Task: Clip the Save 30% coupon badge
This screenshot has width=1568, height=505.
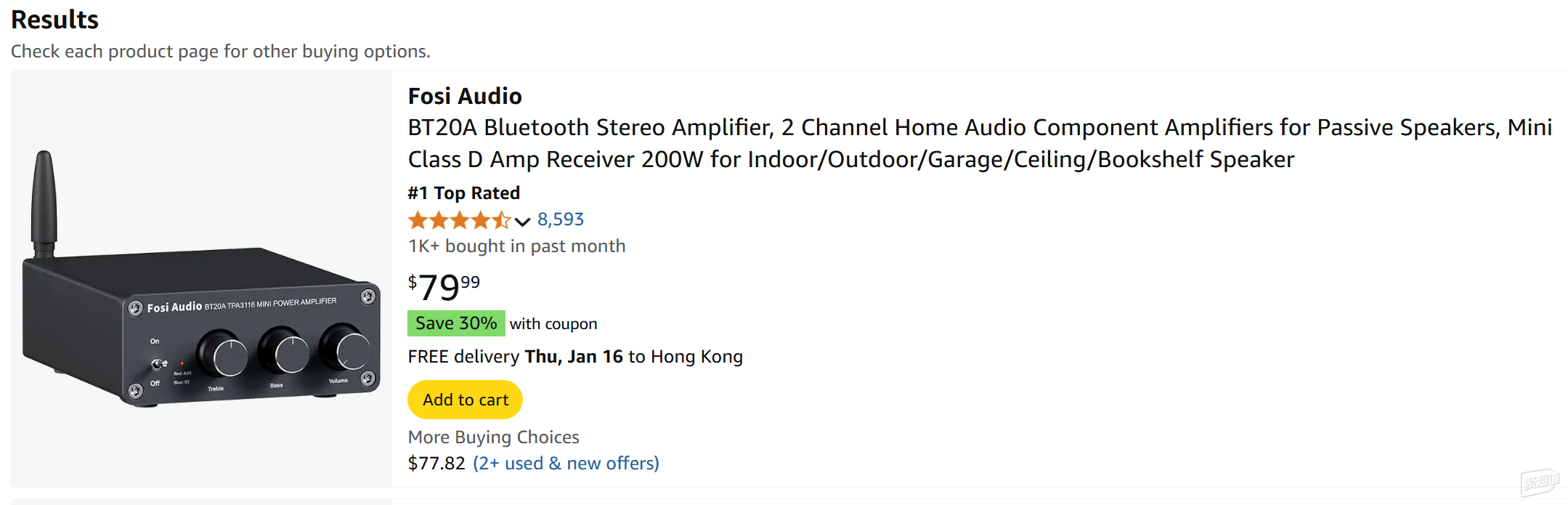Action: (456, 323)
